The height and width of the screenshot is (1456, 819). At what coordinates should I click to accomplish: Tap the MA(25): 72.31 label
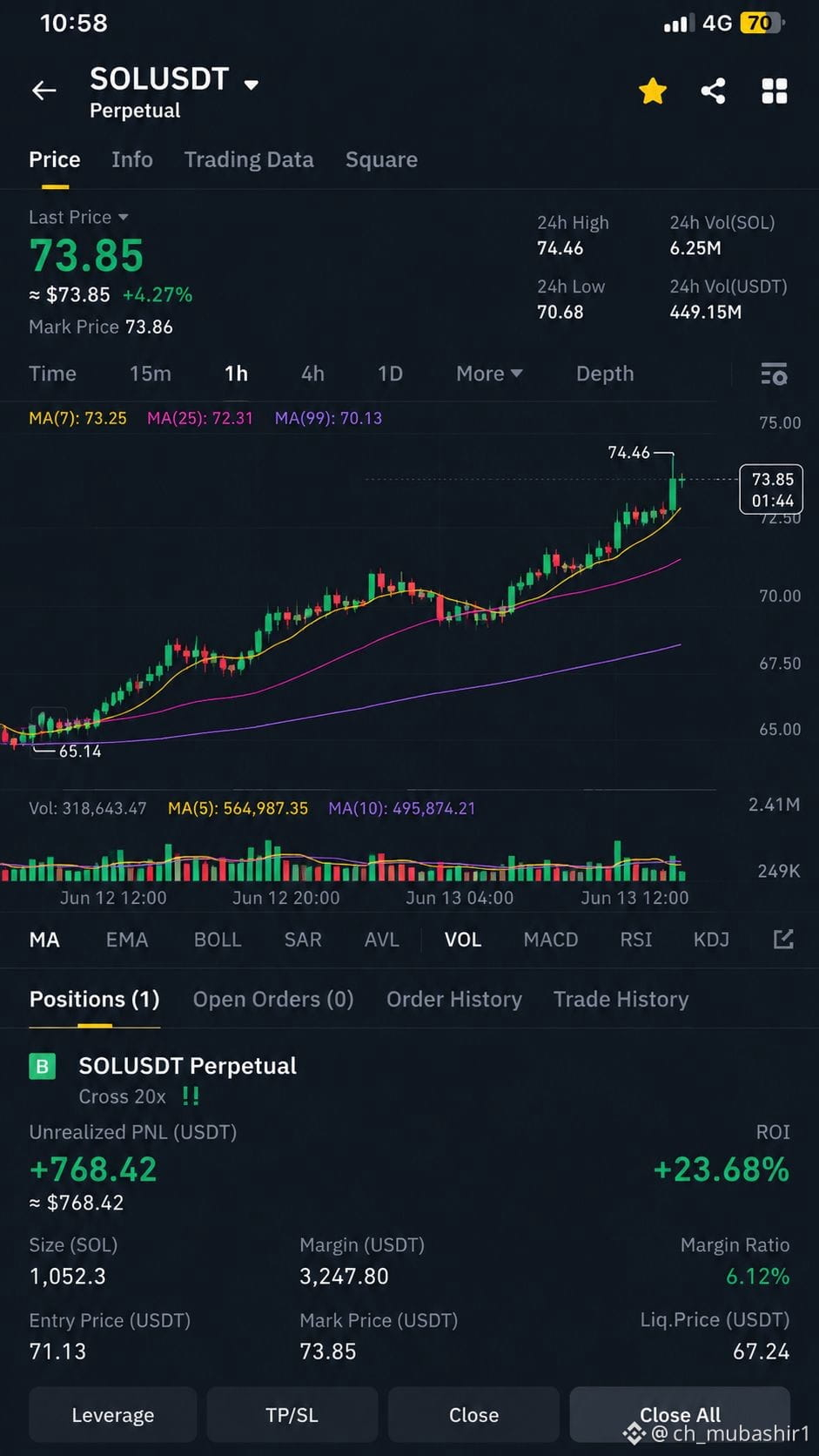tap(200, 418)
